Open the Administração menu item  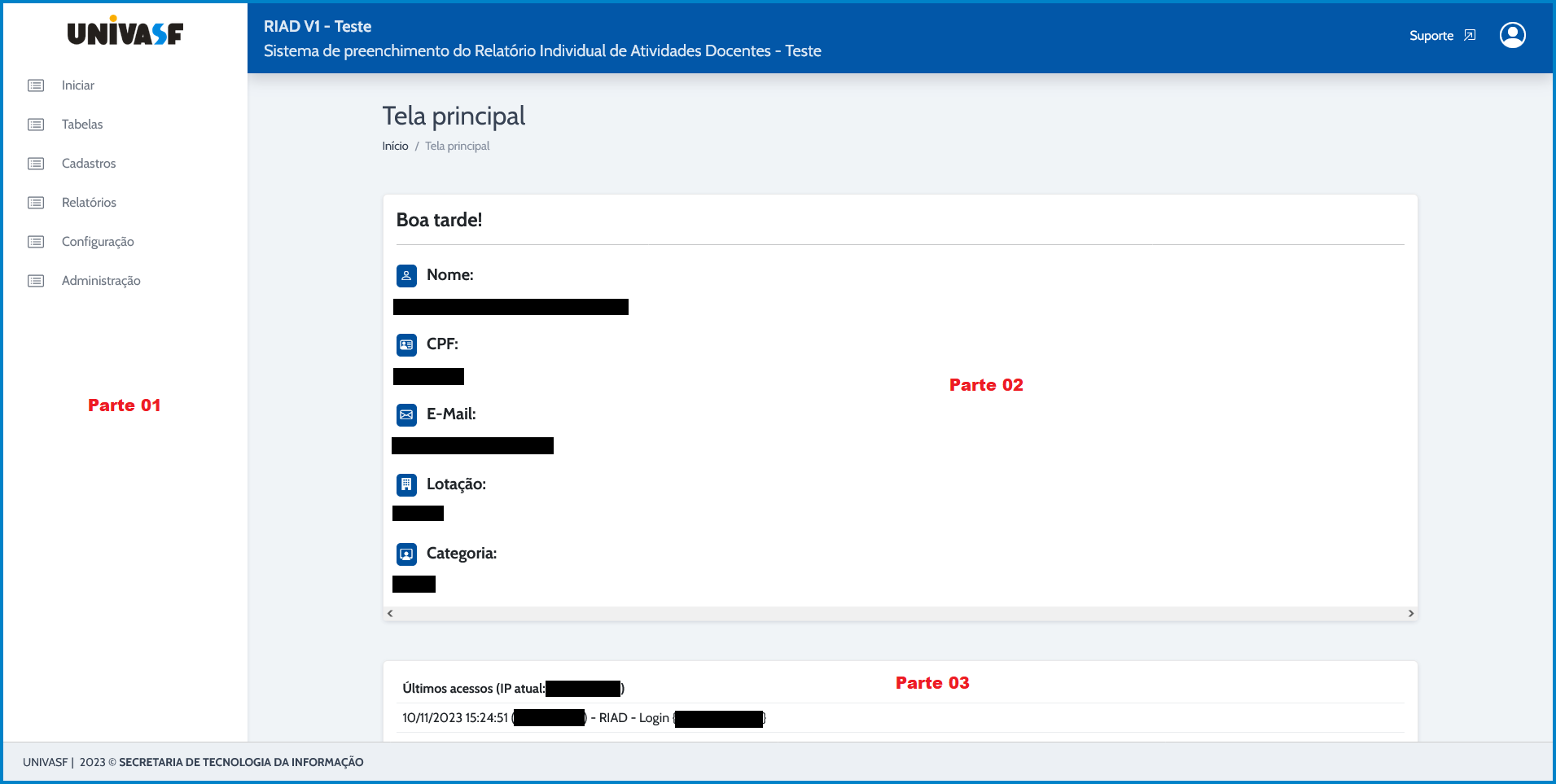point(101,281)
